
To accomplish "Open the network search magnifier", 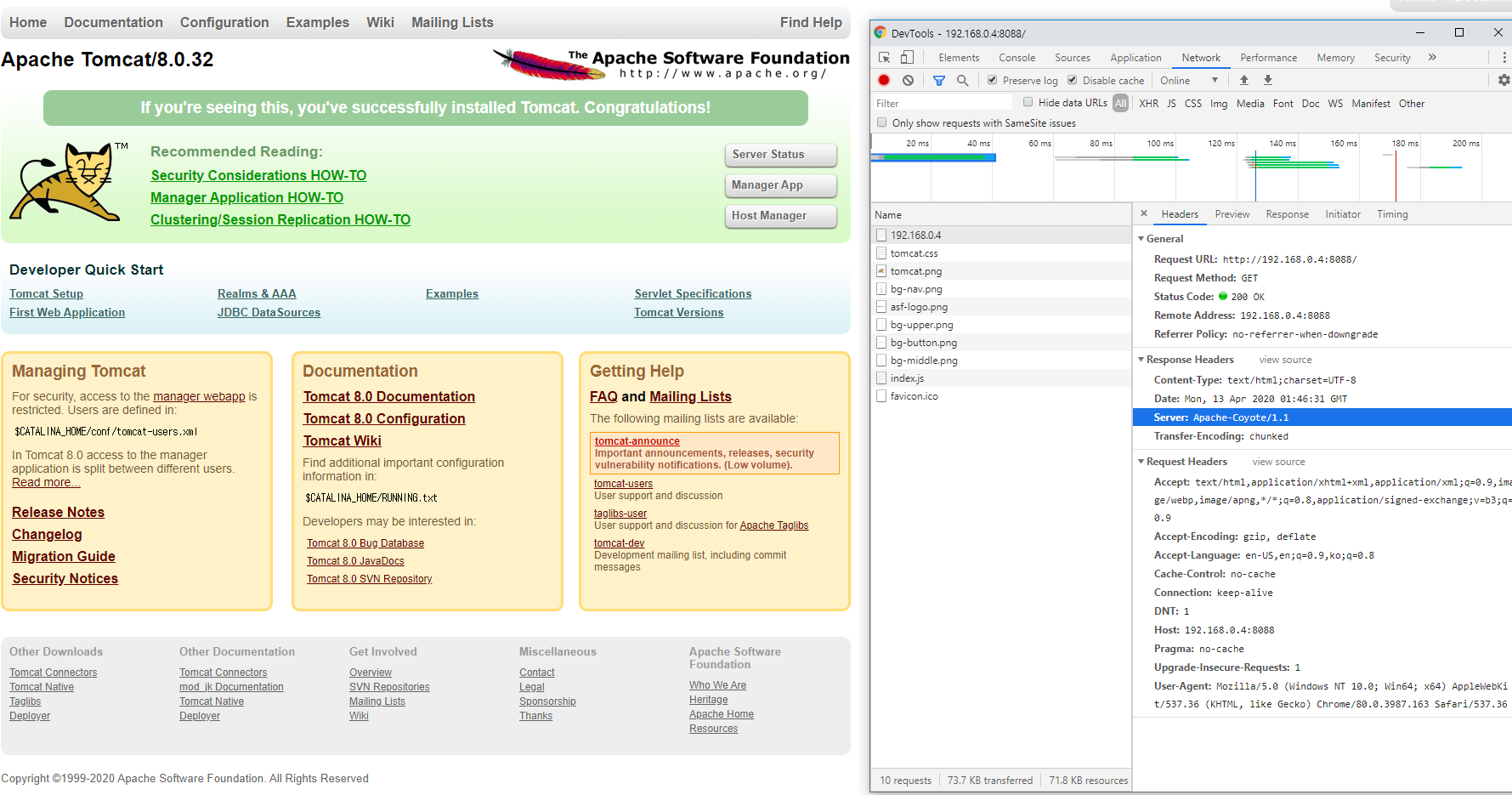I will 962,80.
